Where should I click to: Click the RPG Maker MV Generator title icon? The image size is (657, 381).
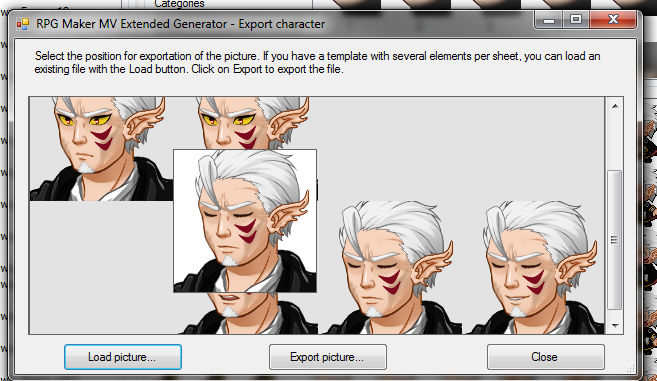[x=23, y=24]
